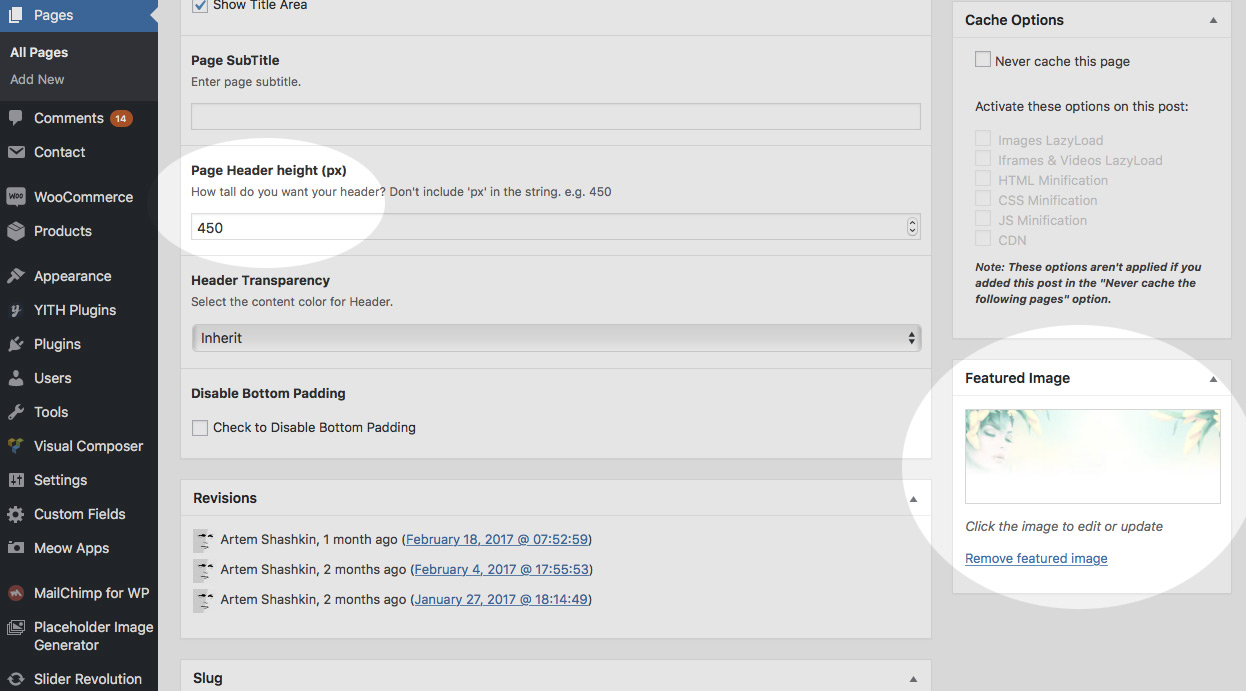The height and width of the screenshot is (691, 1246).
Task: Click the Featured Image panel heading
Action: (1017, 378)
